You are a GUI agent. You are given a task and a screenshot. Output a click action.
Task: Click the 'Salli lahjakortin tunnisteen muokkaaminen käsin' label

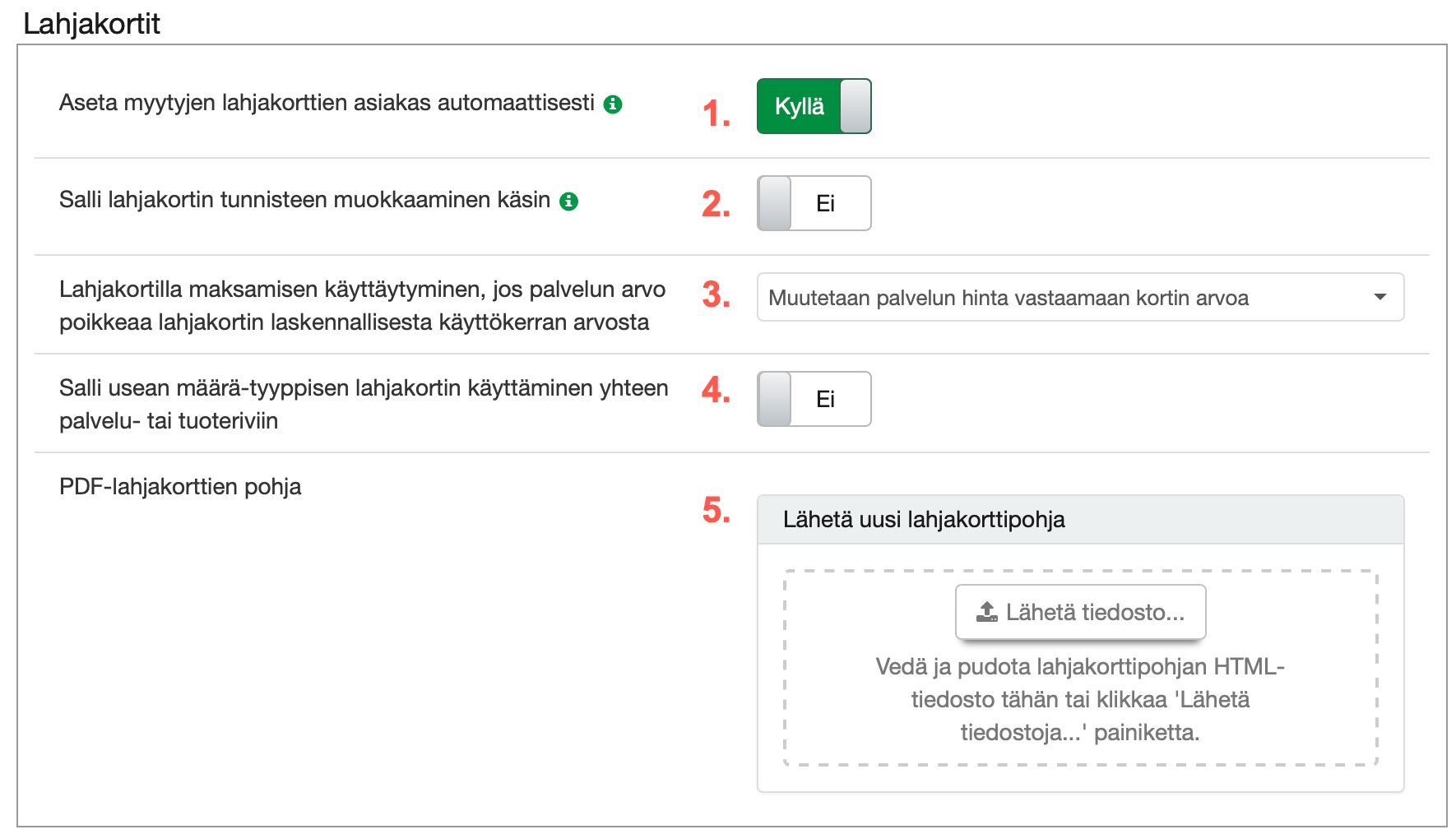pyautogui.click(x=304, y=200)
